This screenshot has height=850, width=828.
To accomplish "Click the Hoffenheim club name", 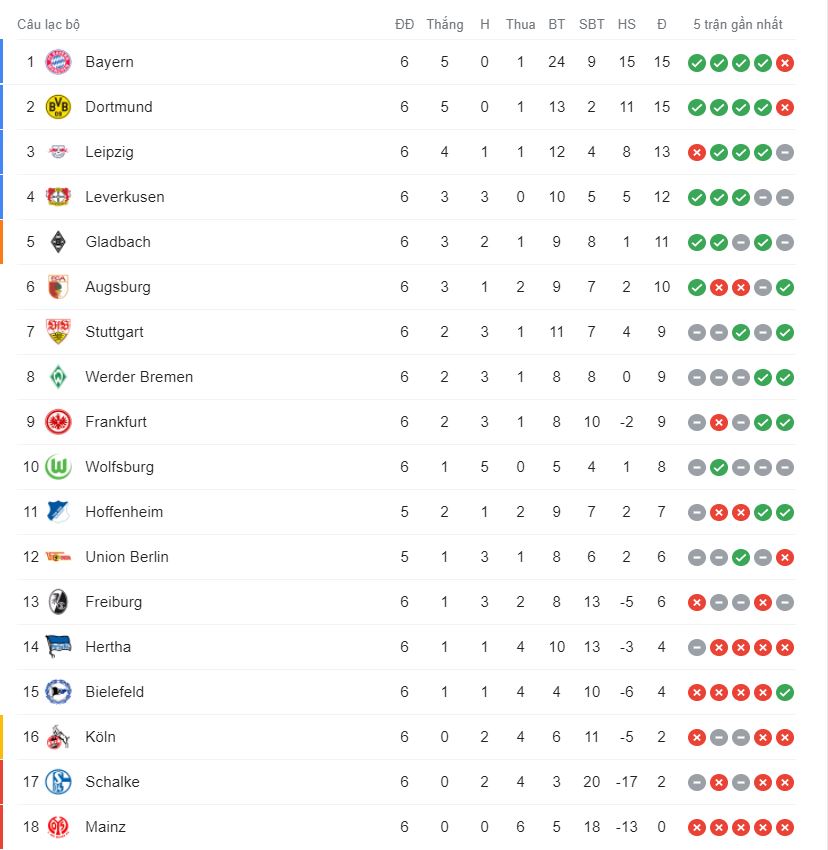I will [124, 512].
